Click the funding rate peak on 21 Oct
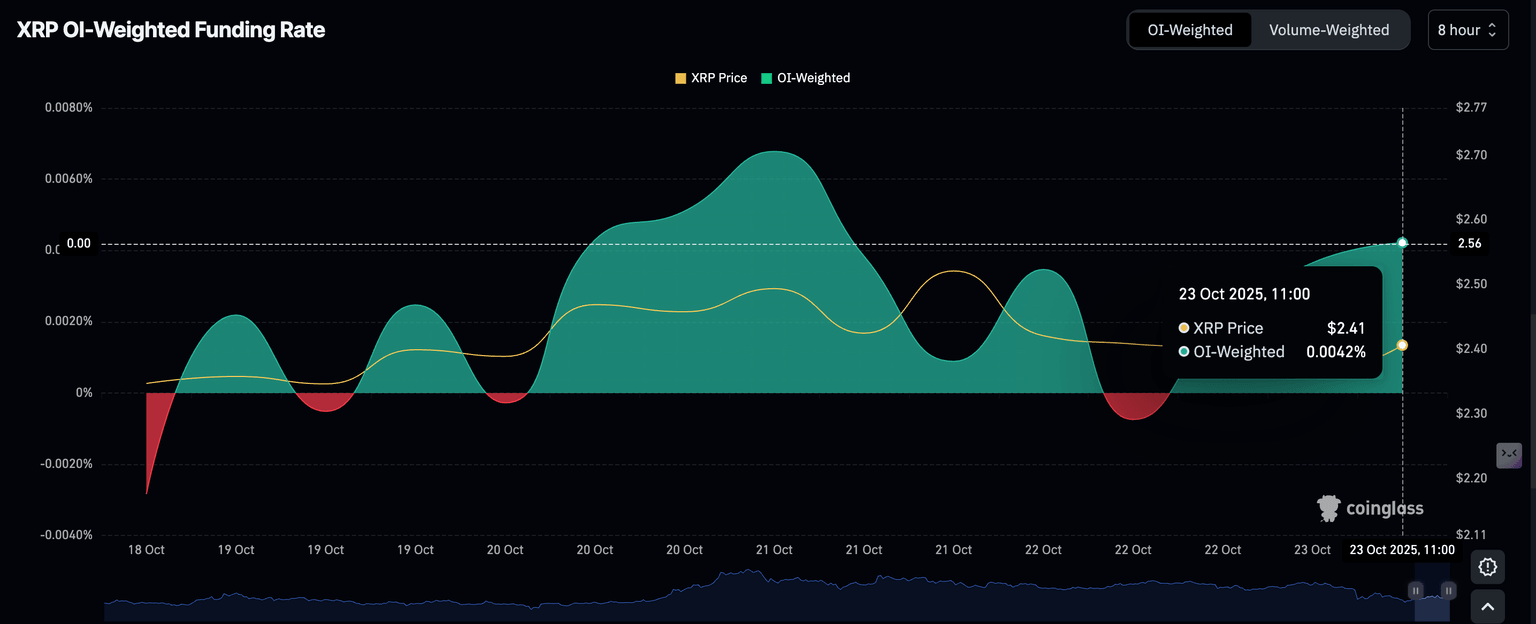Viewport: 1536px width, 624px height. (x=773, y=152)
